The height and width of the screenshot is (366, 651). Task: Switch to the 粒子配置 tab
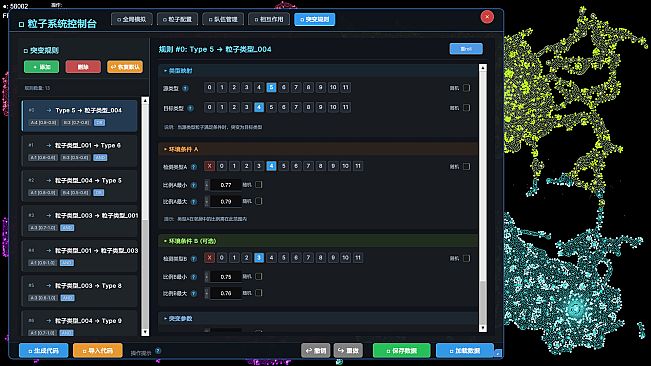pyautogui.click(x=177, y=20)
